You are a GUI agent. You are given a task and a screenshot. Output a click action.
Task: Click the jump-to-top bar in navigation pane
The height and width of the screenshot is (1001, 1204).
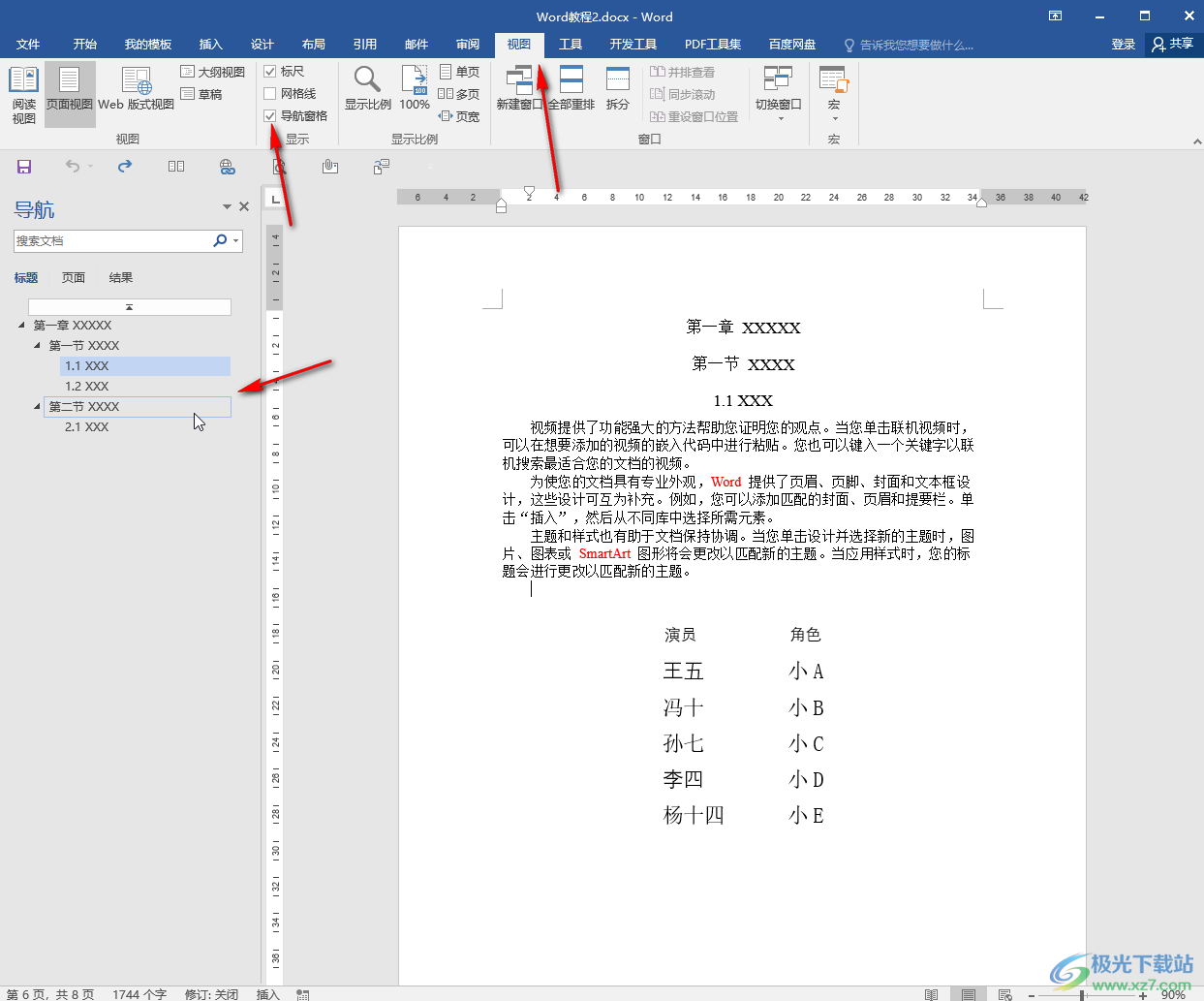point(130,307)
